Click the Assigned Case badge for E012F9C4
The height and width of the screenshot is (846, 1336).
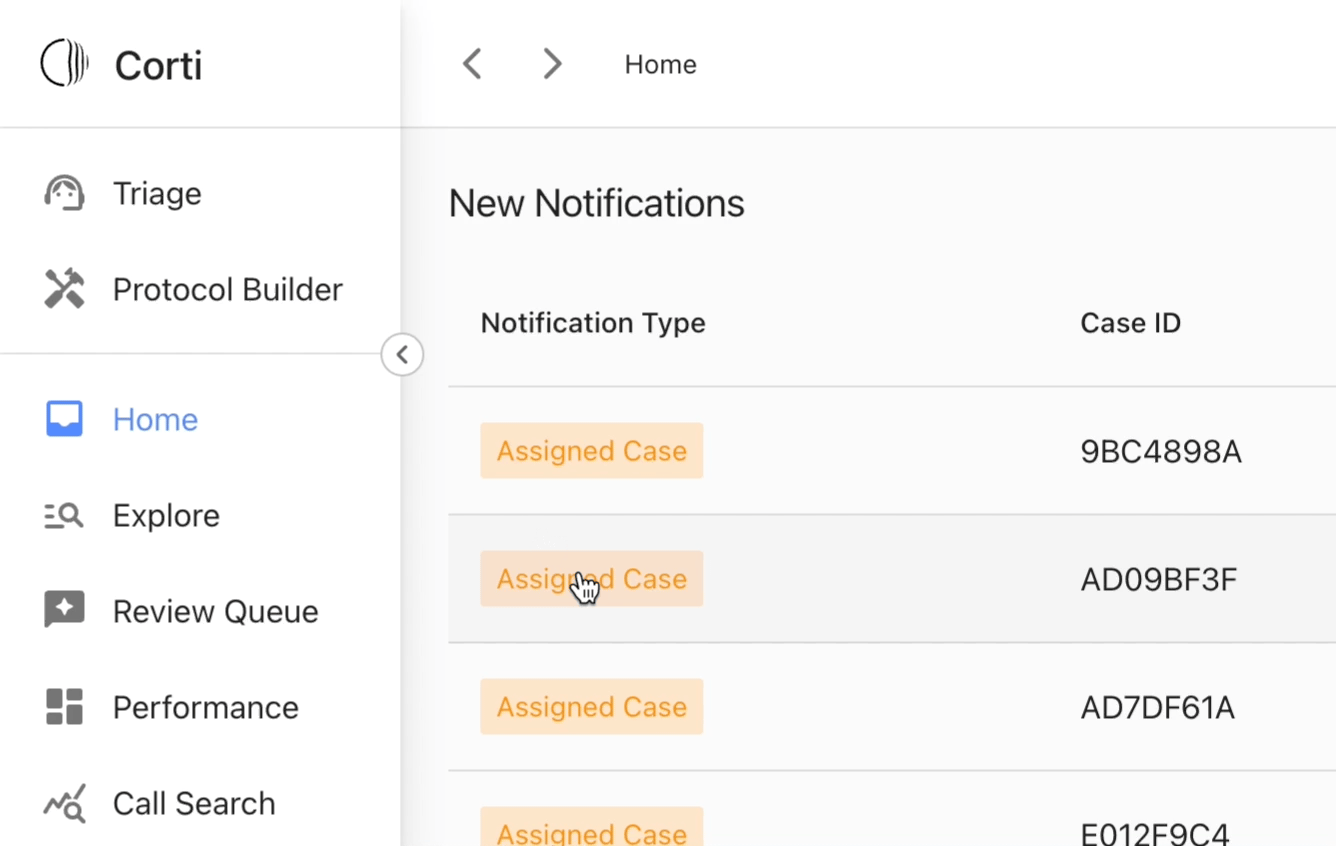tap(591, 830)
